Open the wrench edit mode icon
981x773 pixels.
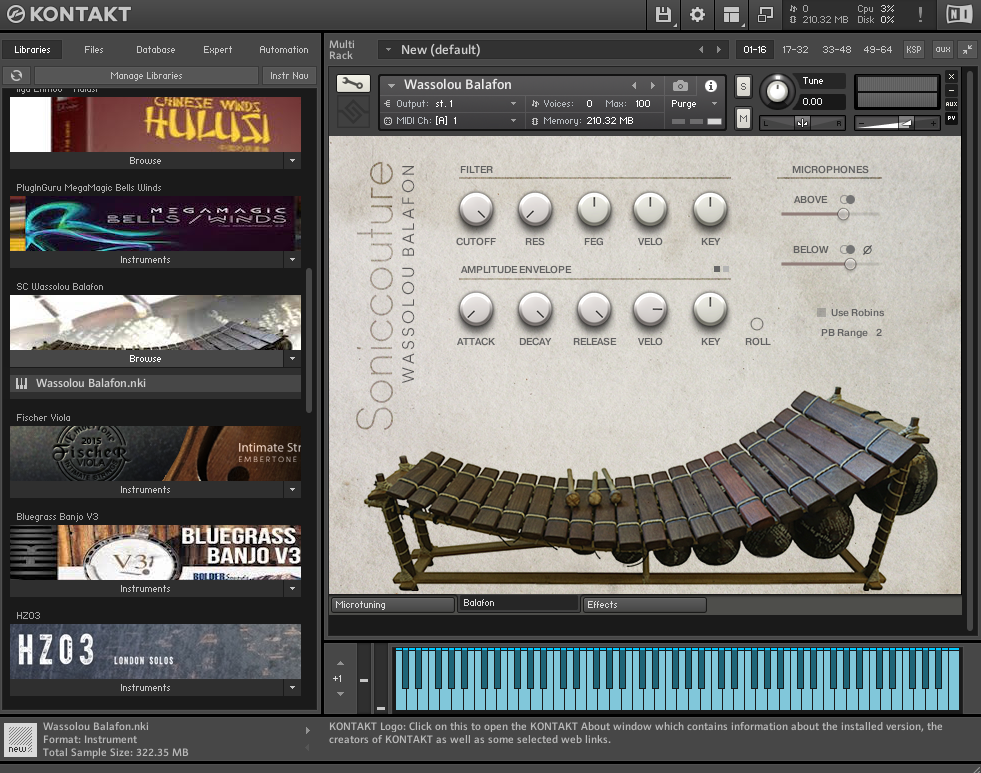point(353,84)
